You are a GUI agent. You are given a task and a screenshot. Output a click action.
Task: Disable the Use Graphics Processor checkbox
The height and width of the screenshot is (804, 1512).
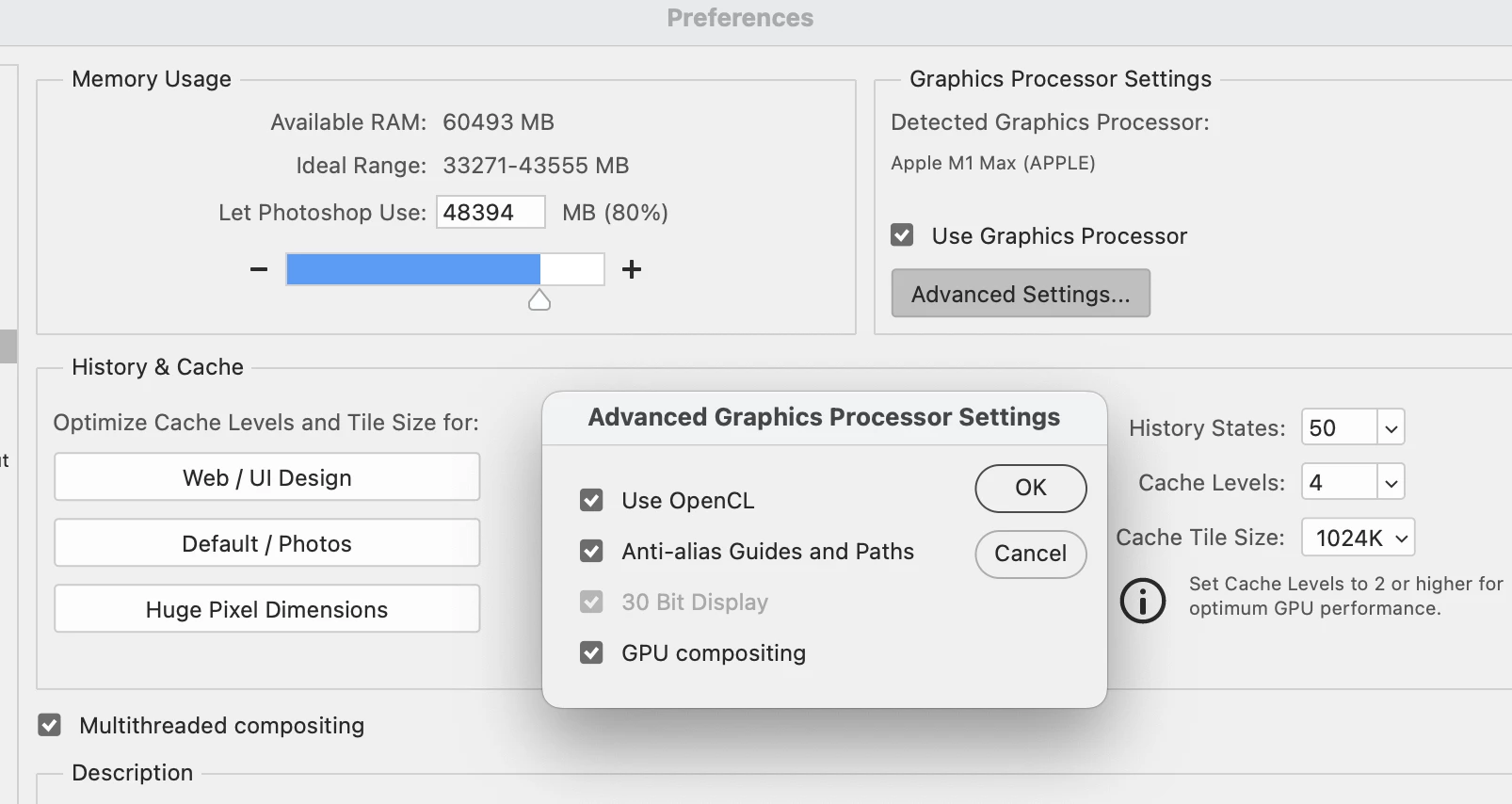(x=902, y=235)
